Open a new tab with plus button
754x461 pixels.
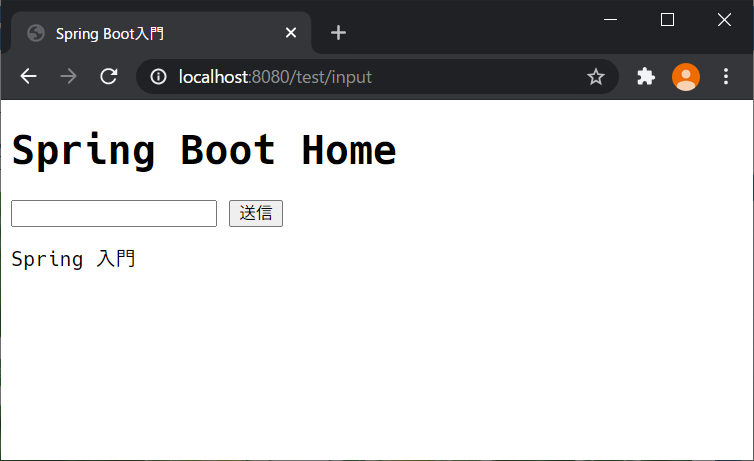coord(338,33)
